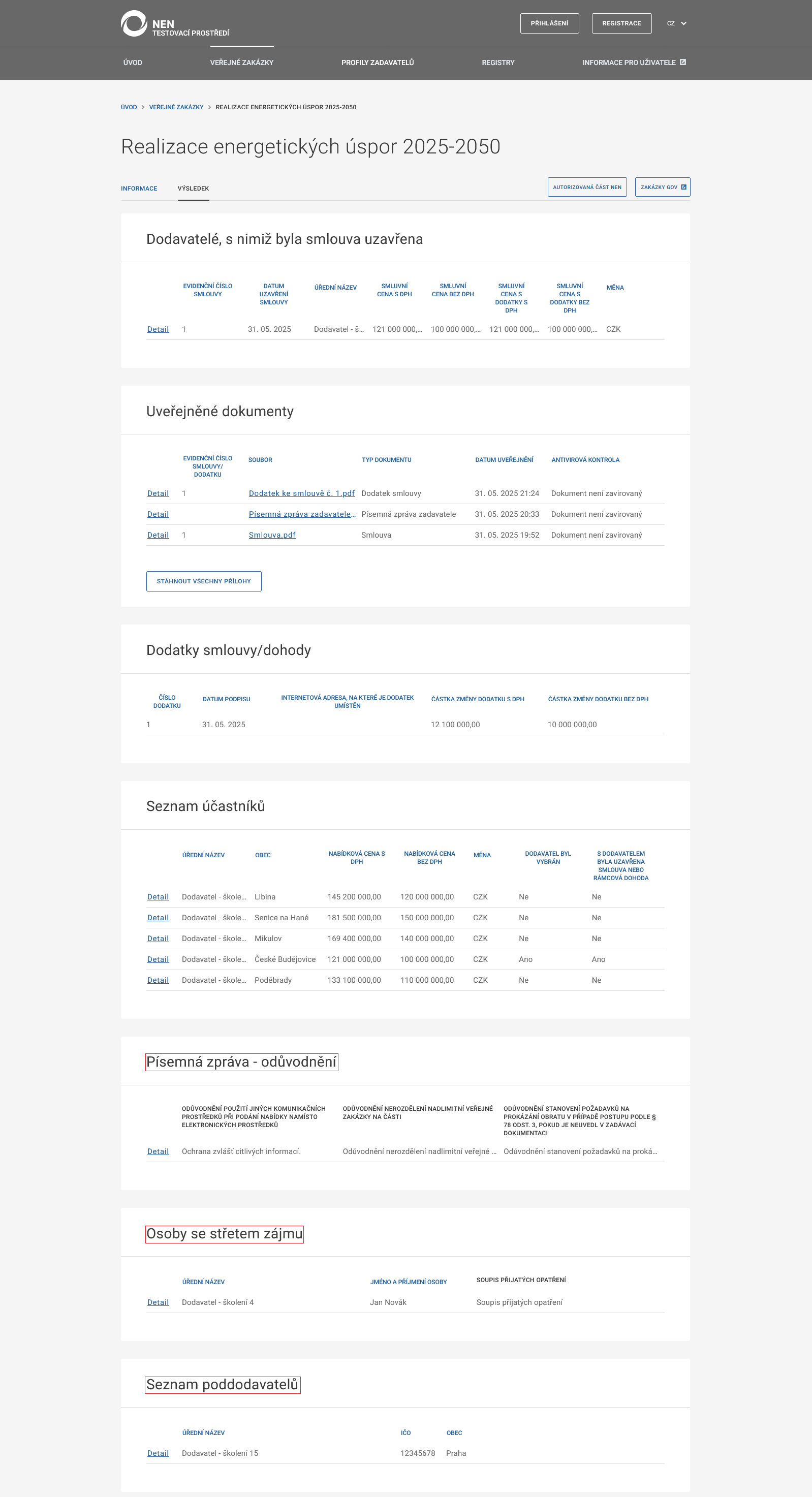Select the VÝSLEDEK tab
This screenshot has height=1497, width=812.
pyautogui.click(x=193, y=189)
